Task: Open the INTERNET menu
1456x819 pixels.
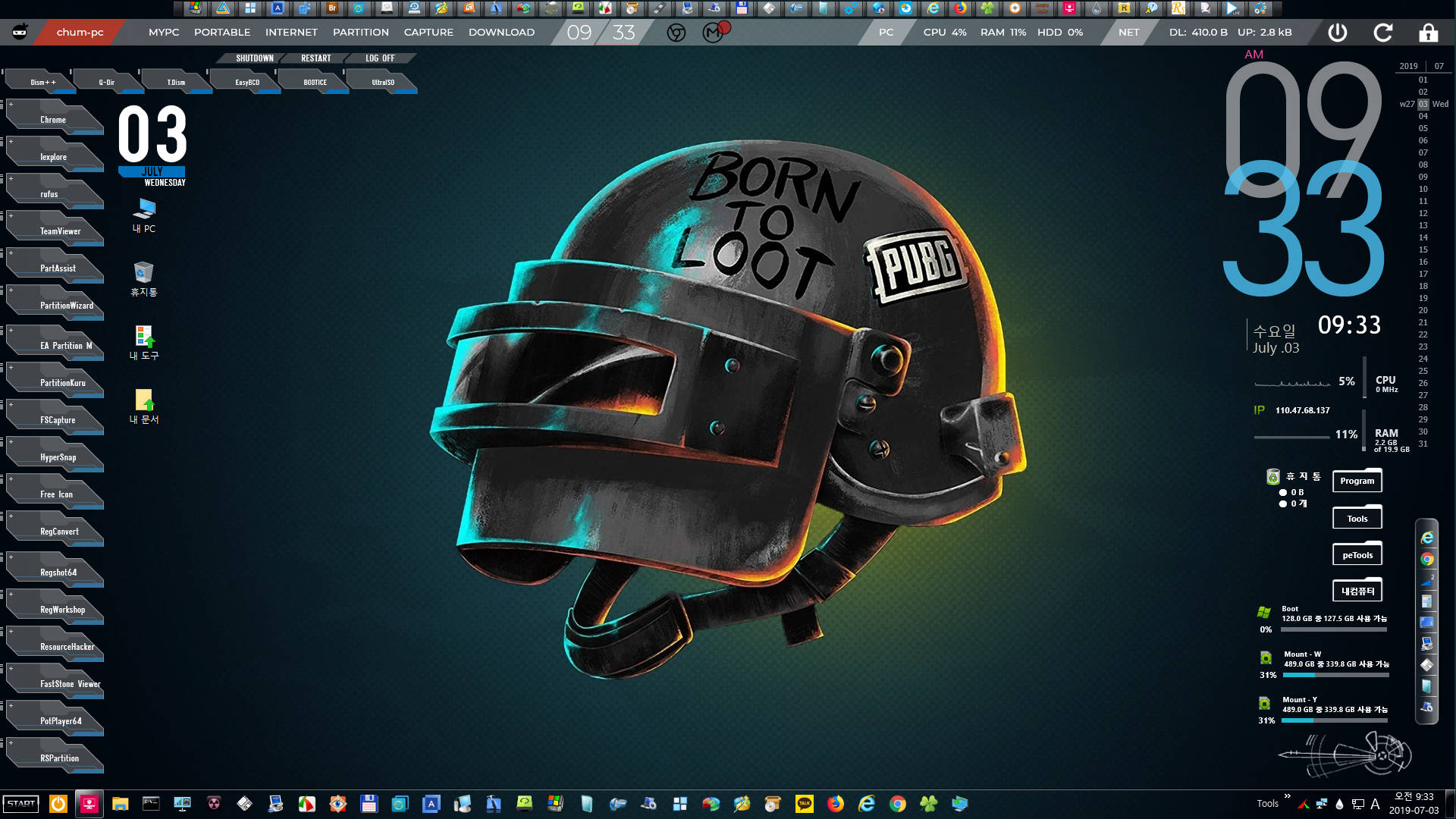Action: (x=291, y=32)
